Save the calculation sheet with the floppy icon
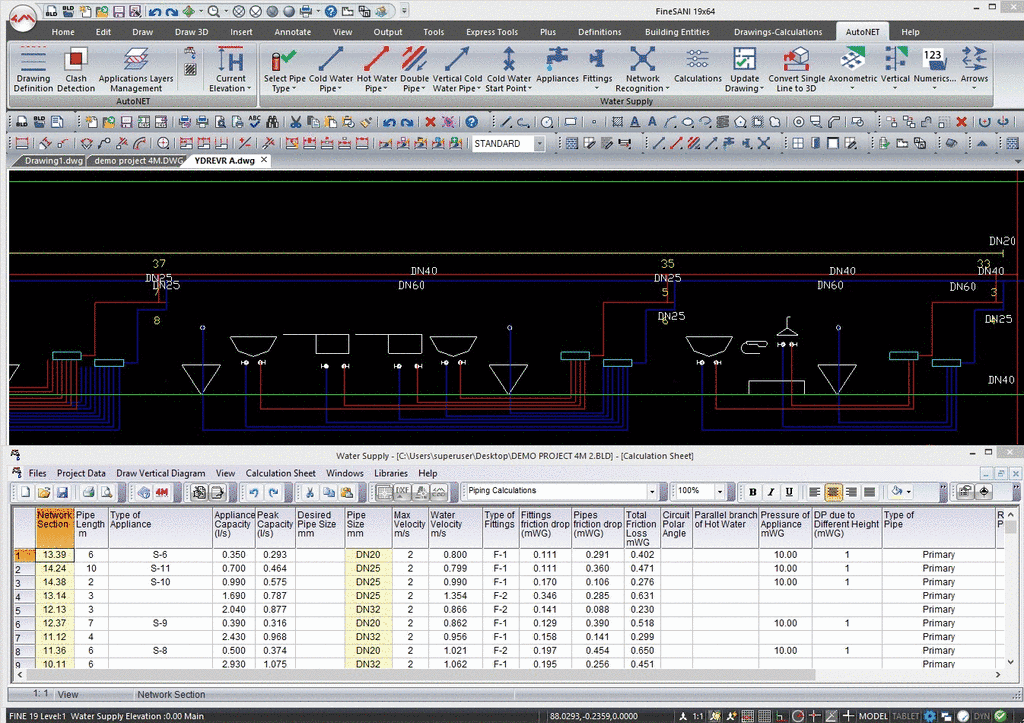 [62, 492]
